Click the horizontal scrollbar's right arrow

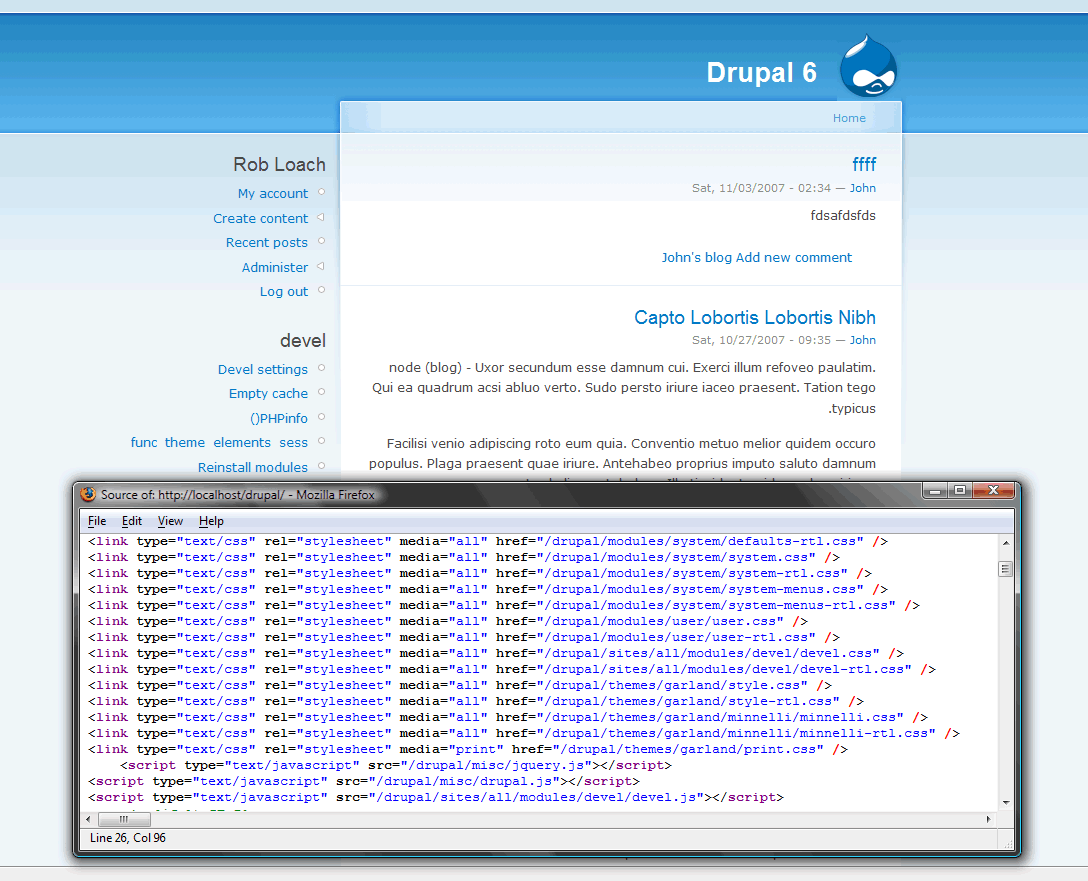(x=989, y=819)
